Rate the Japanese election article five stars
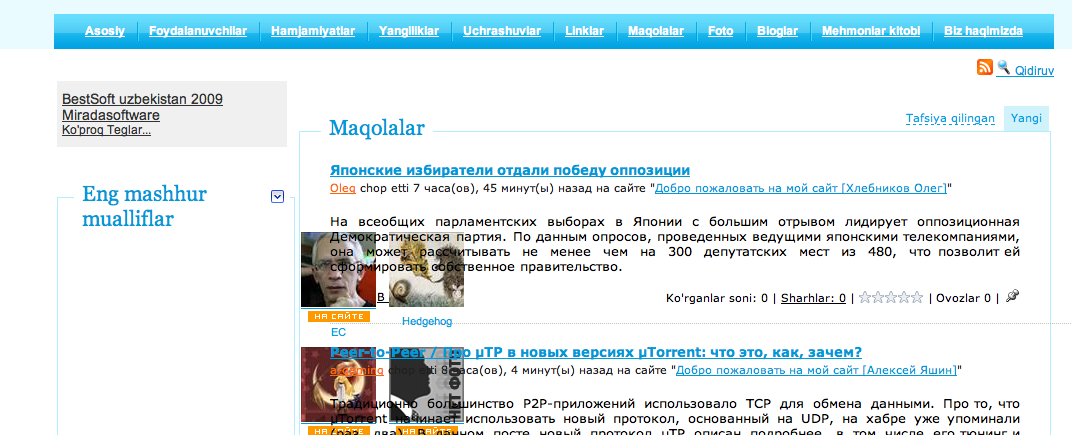Screen dimensions: 1072x435 point(916,298)
